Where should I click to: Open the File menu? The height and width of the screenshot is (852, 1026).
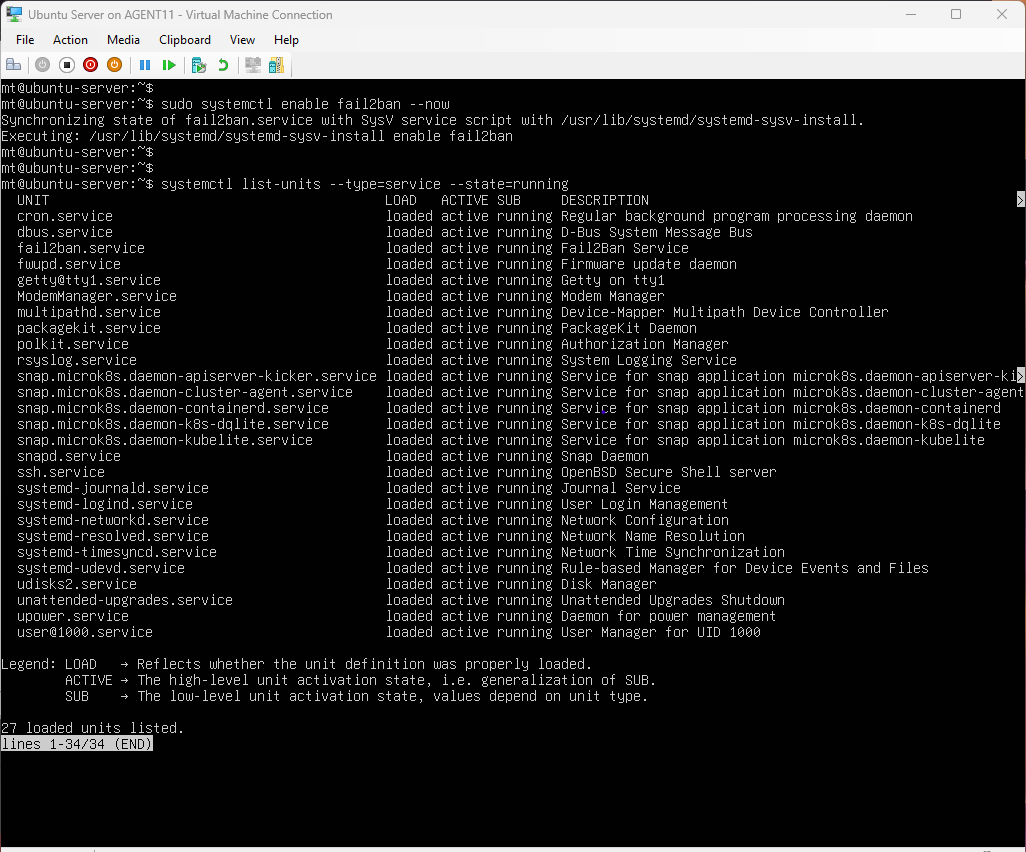pos(25,40)
